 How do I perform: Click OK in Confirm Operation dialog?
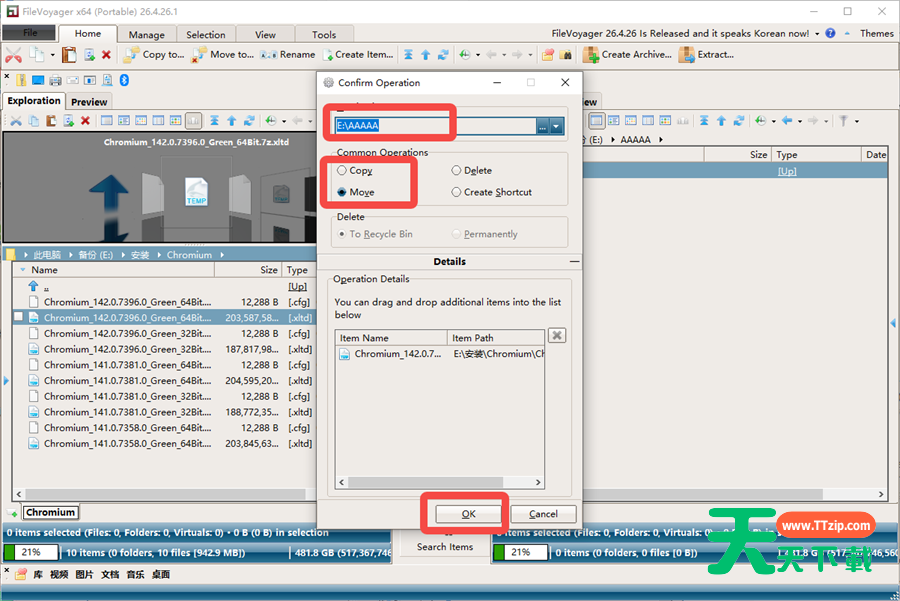pos(468,514)
